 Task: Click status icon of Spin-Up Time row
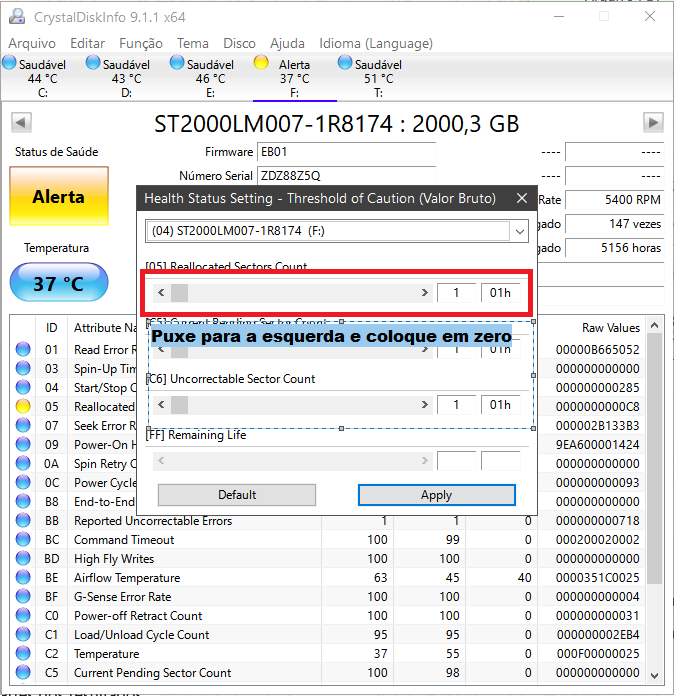click(x=23, y=368)
